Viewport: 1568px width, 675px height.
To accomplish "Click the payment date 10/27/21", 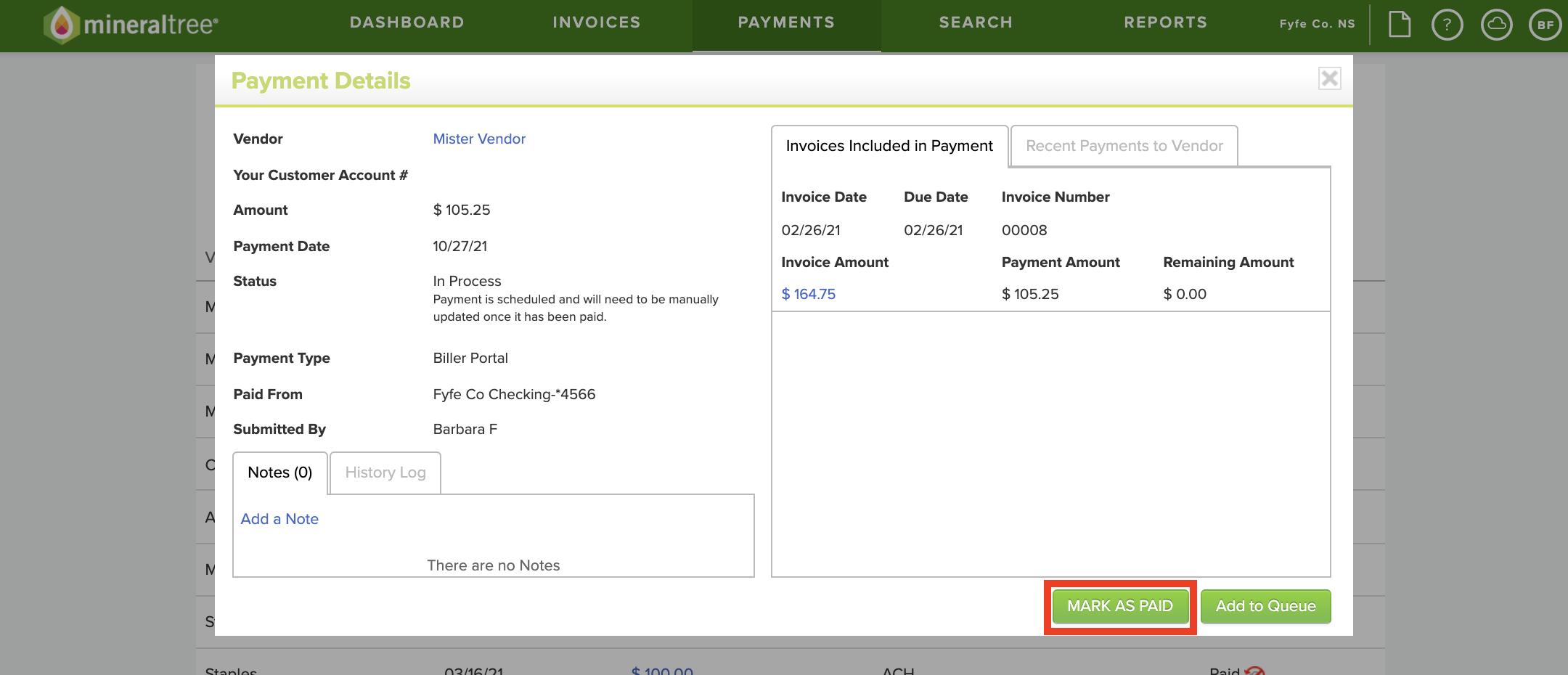I will point(460,246).
